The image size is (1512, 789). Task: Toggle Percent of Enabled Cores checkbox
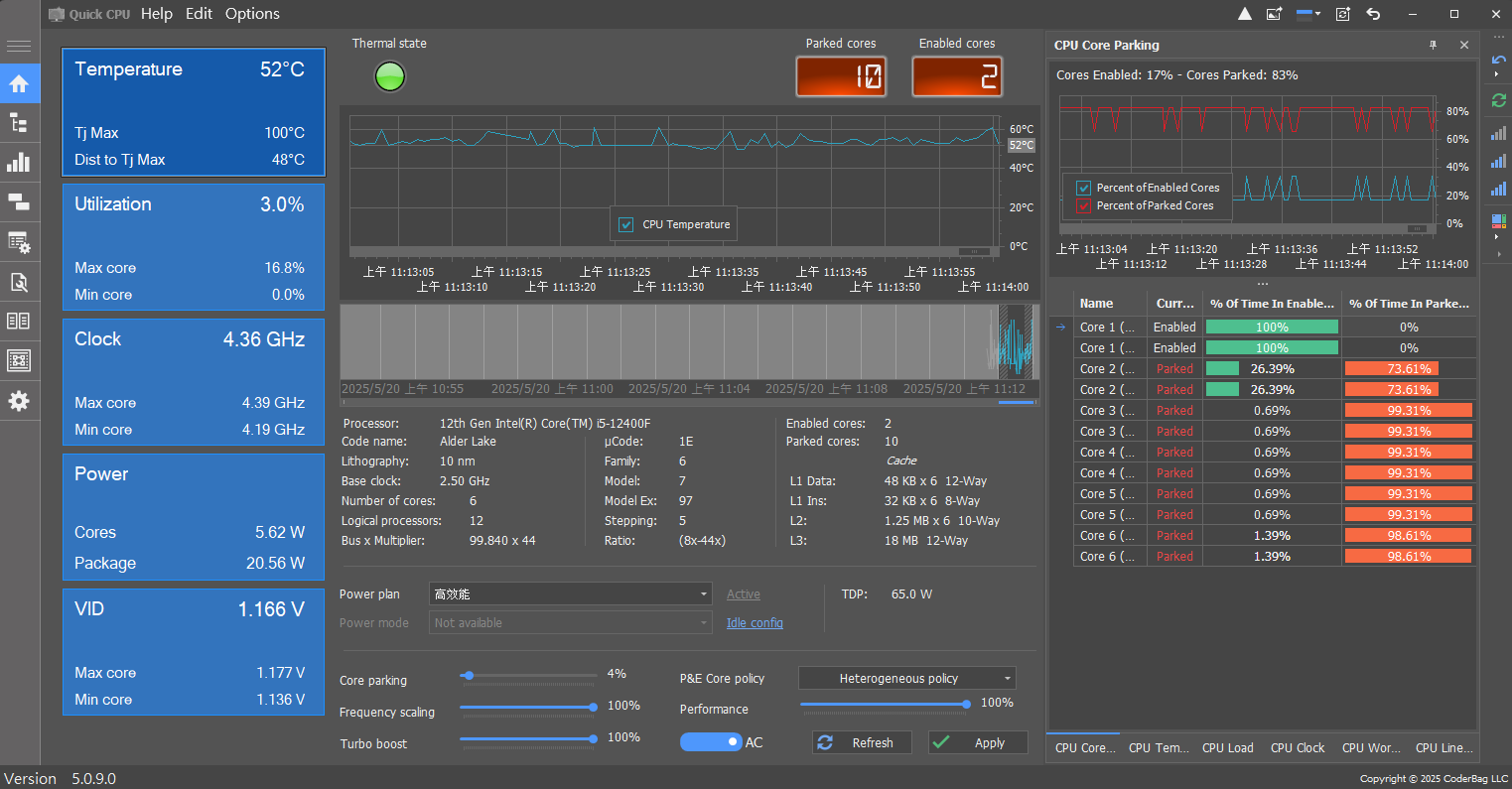point(1084,188)
